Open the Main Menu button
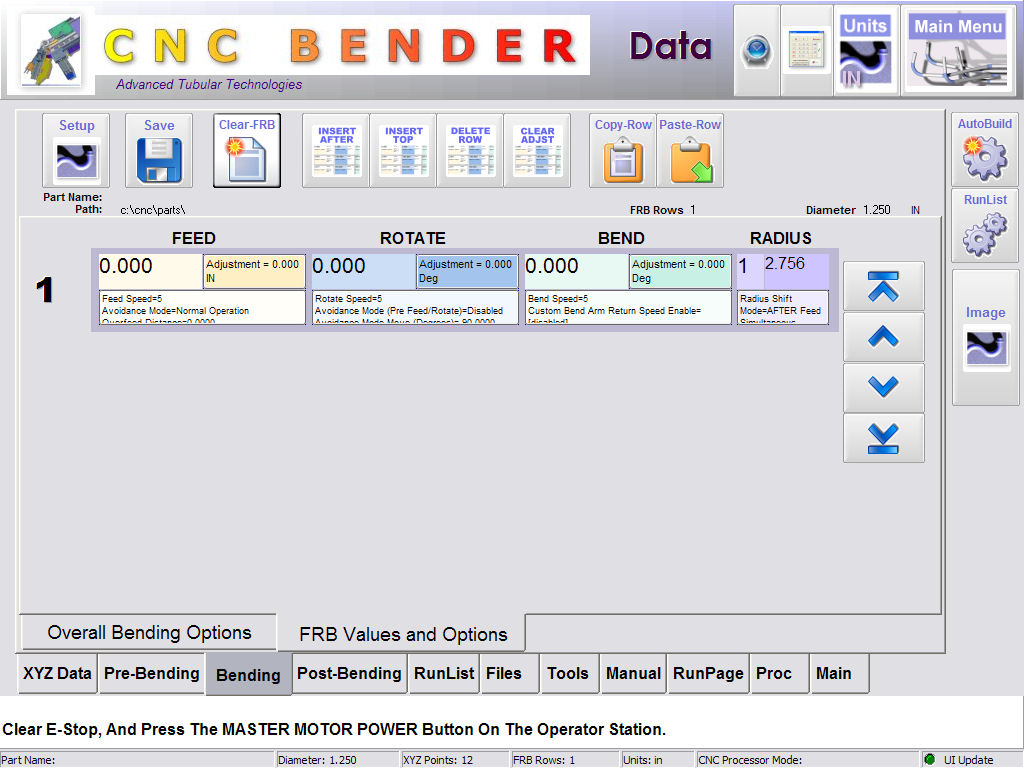 [957, 50]
